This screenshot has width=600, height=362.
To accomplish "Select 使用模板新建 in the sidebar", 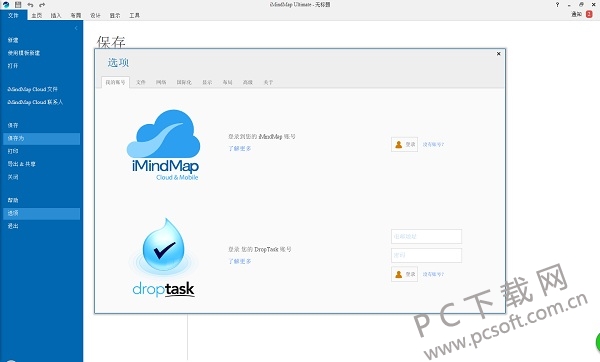I will point(24,53).
